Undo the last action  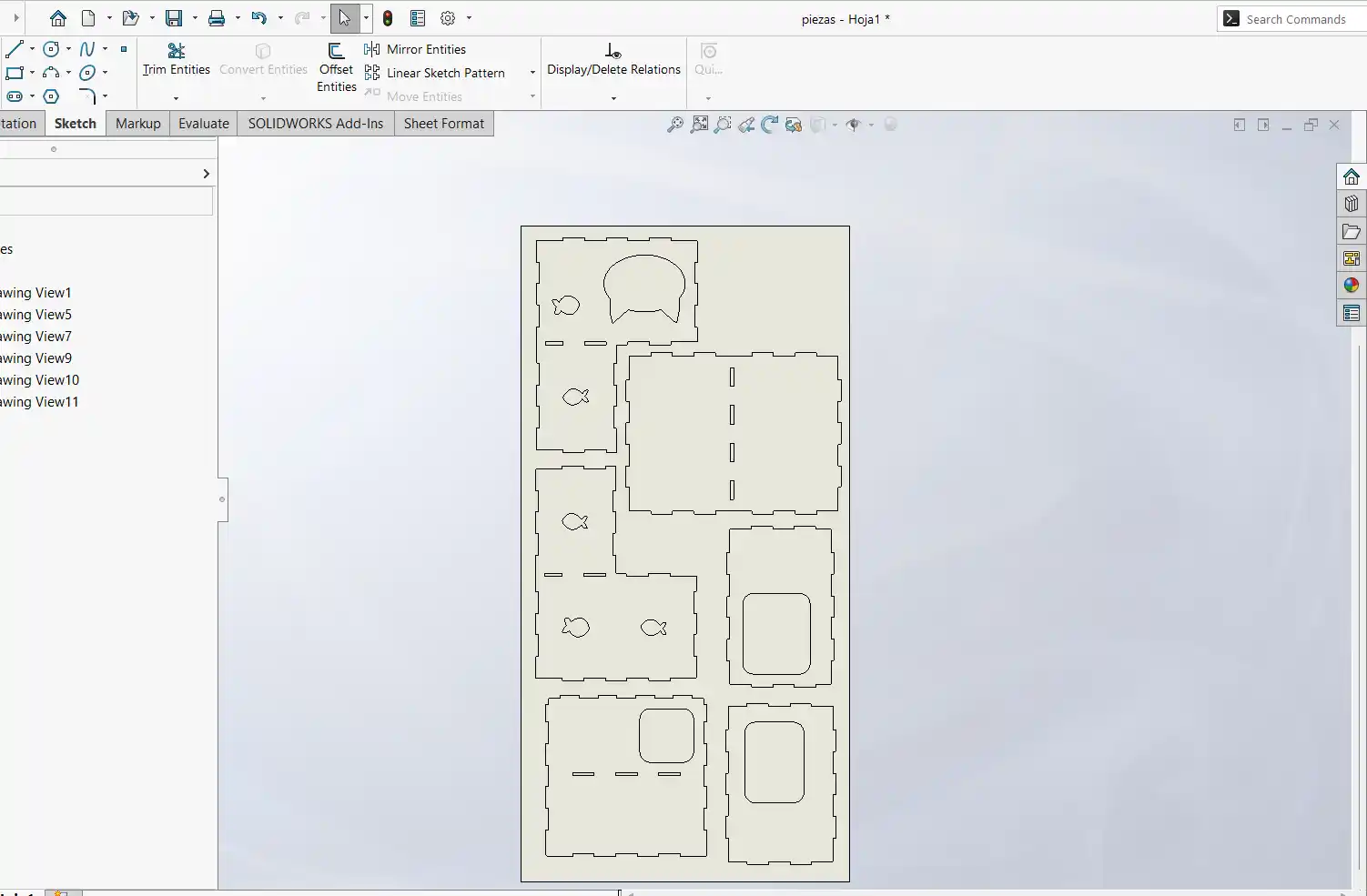[259, 18]
